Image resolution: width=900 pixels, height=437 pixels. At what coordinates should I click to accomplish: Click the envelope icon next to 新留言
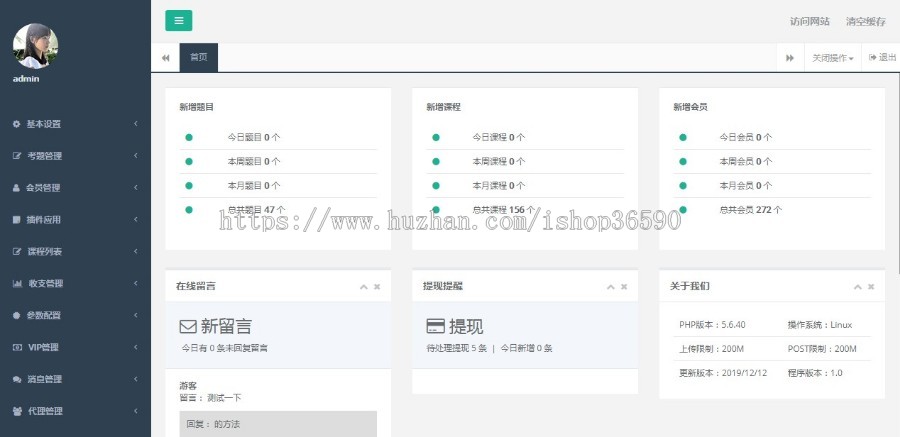click(188, 327)
